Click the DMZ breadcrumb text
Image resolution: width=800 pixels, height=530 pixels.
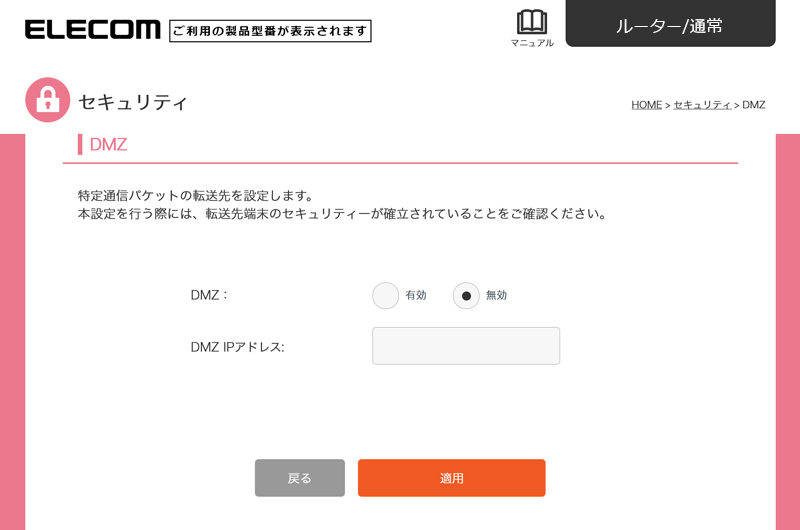point(753,105)
